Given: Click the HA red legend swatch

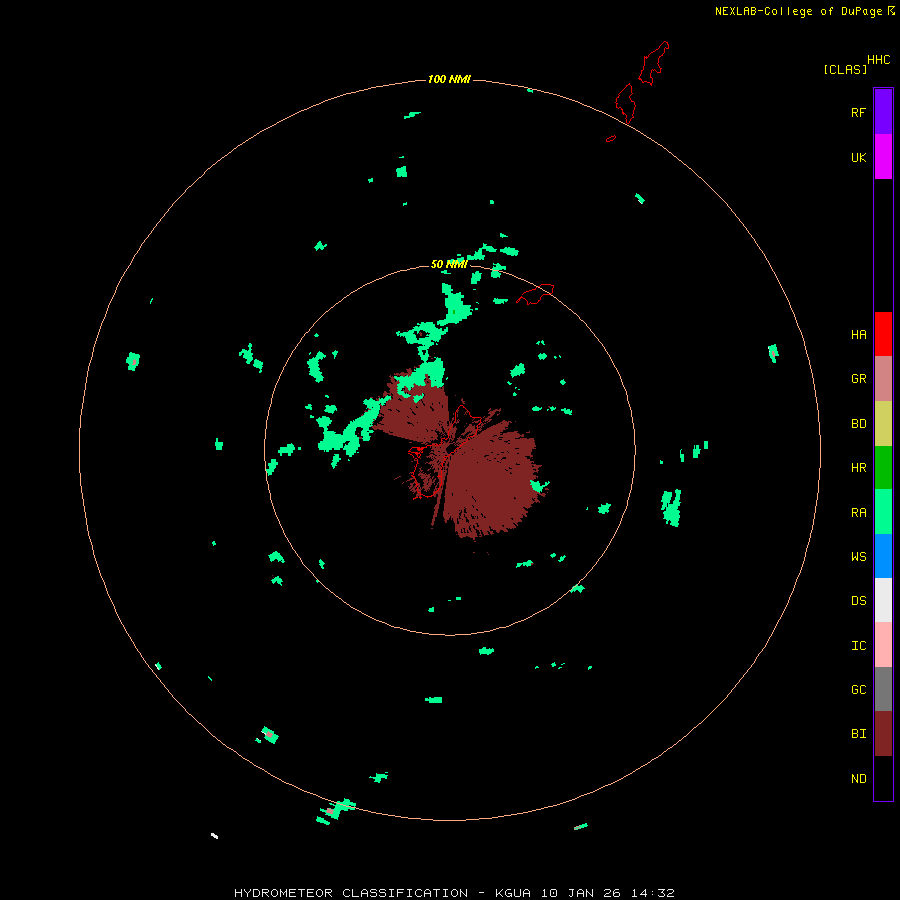Looking at the screenshot, I should tap(883, 334).
